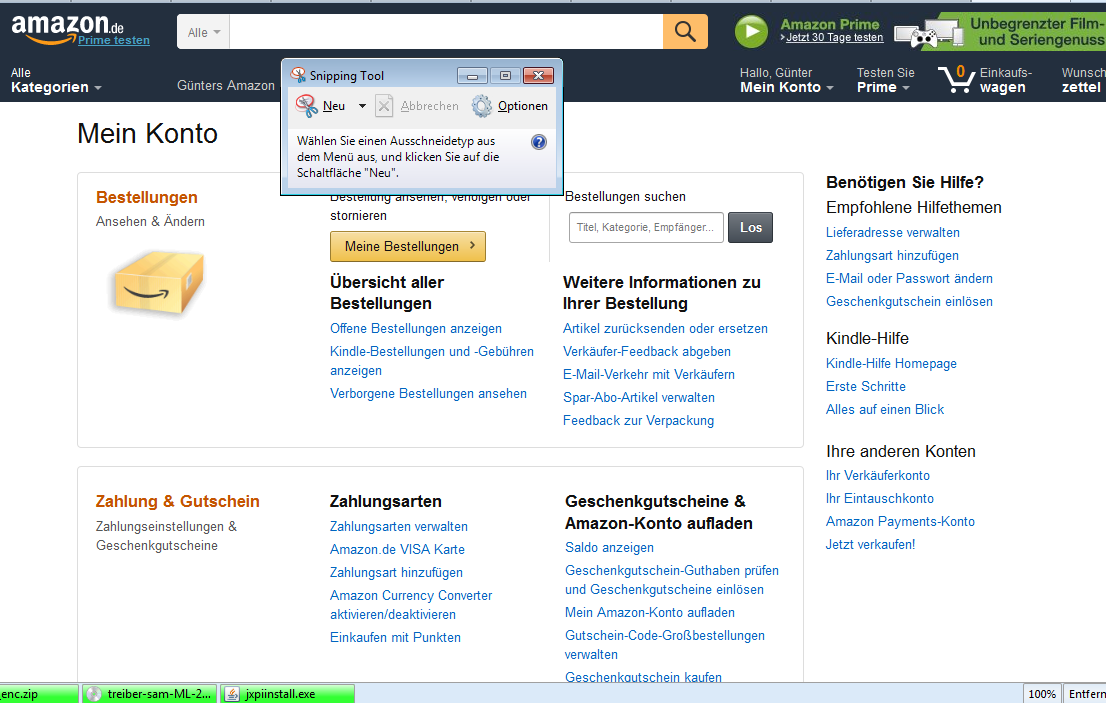Click Lieferadresse verwalten help link
This screenshot has height=703, width=1106.
(x=892, y=233)
